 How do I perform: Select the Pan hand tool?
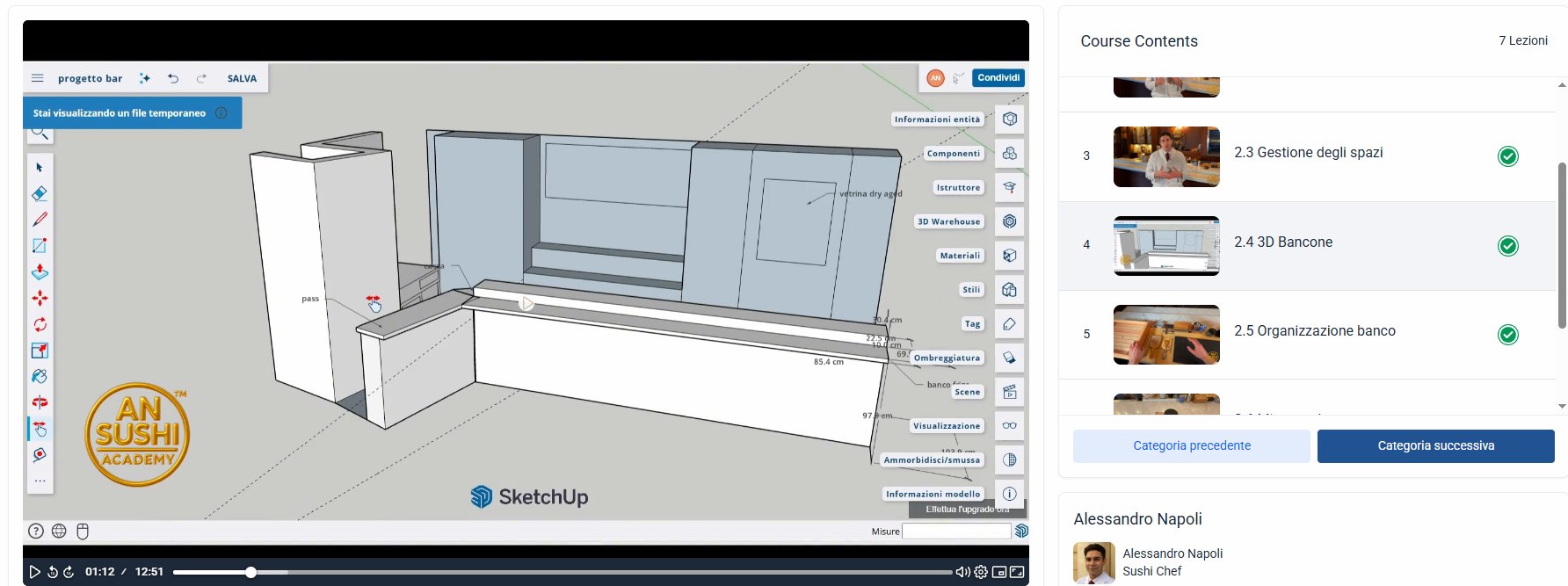(x=40, y=429)
